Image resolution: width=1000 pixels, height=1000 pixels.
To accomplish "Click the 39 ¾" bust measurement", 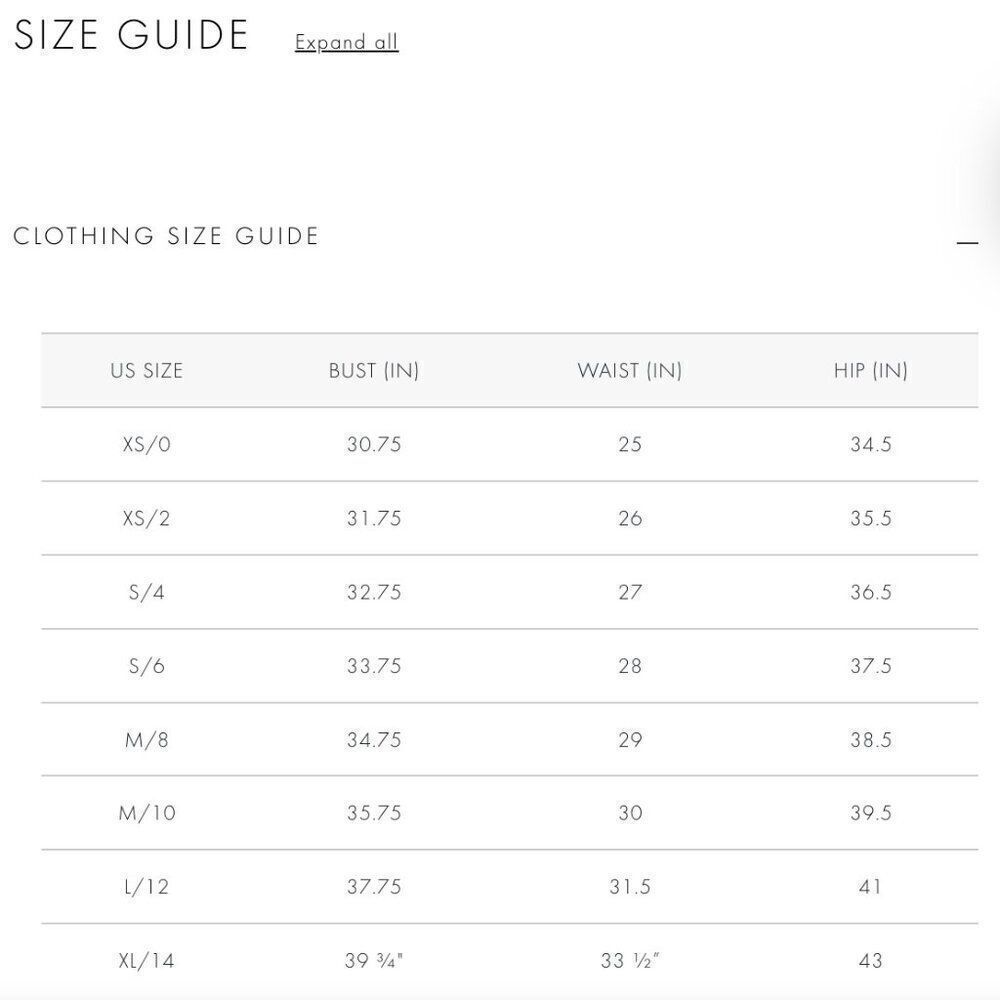I will 374,960.
